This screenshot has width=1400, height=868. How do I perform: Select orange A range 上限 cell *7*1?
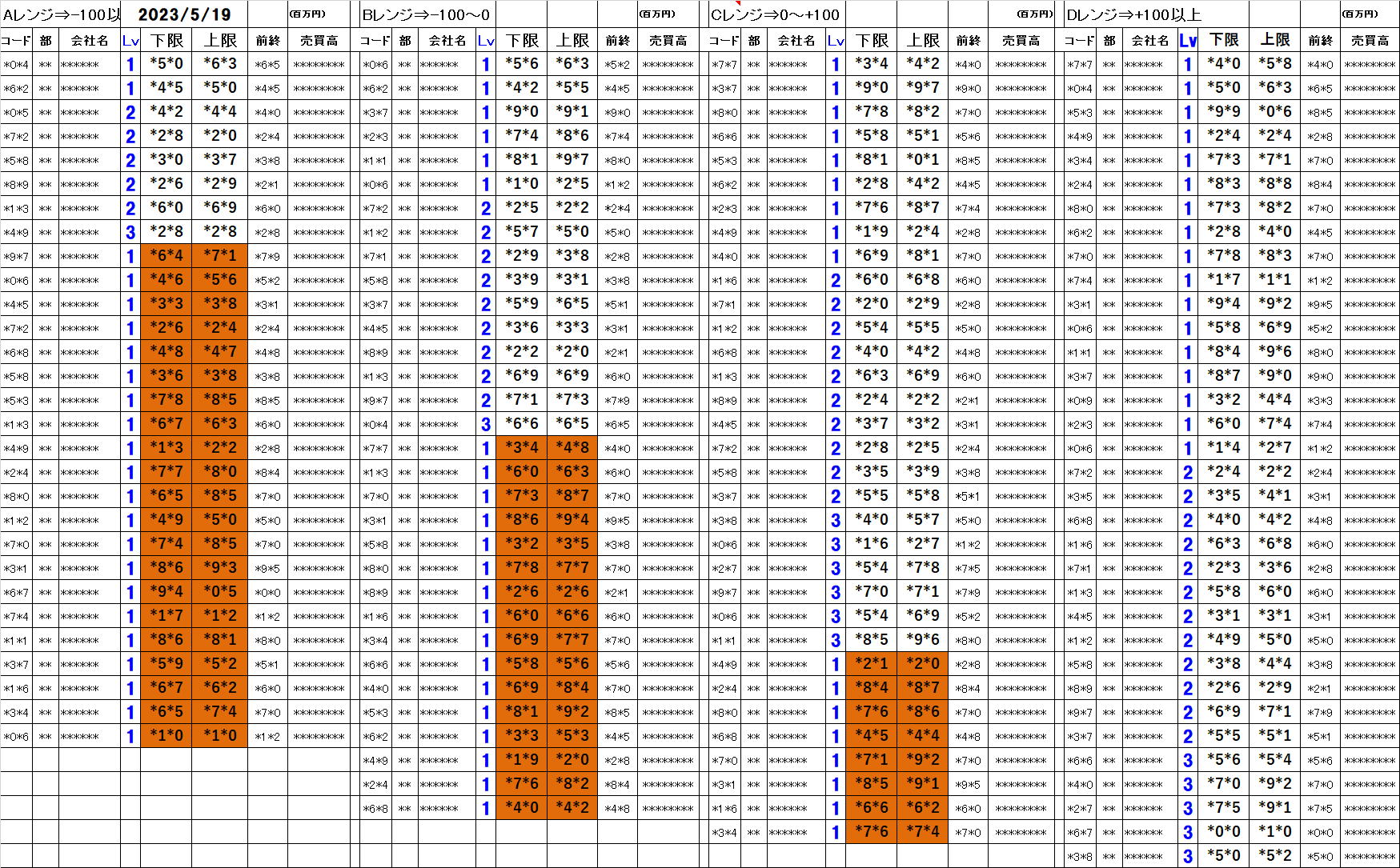220,256
